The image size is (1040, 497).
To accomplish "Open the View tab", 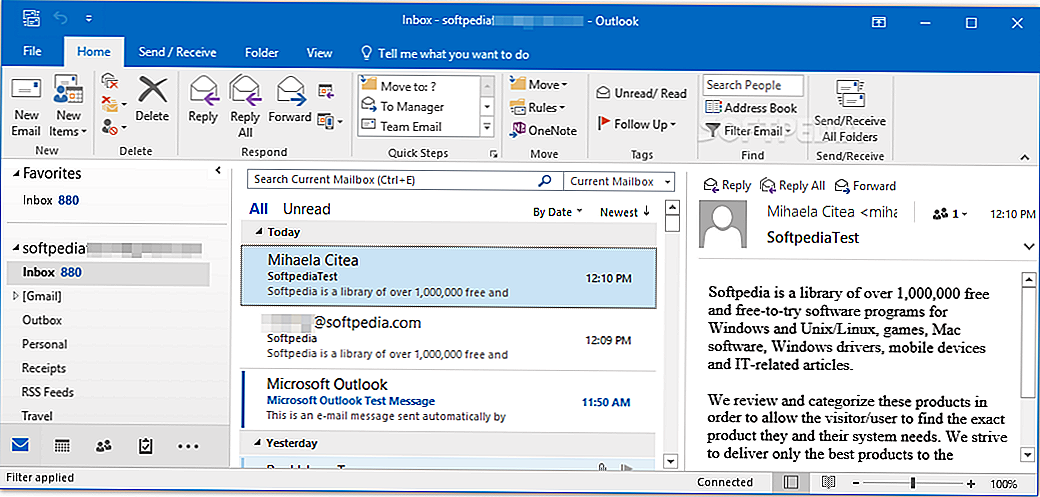I will click(319, 53).
